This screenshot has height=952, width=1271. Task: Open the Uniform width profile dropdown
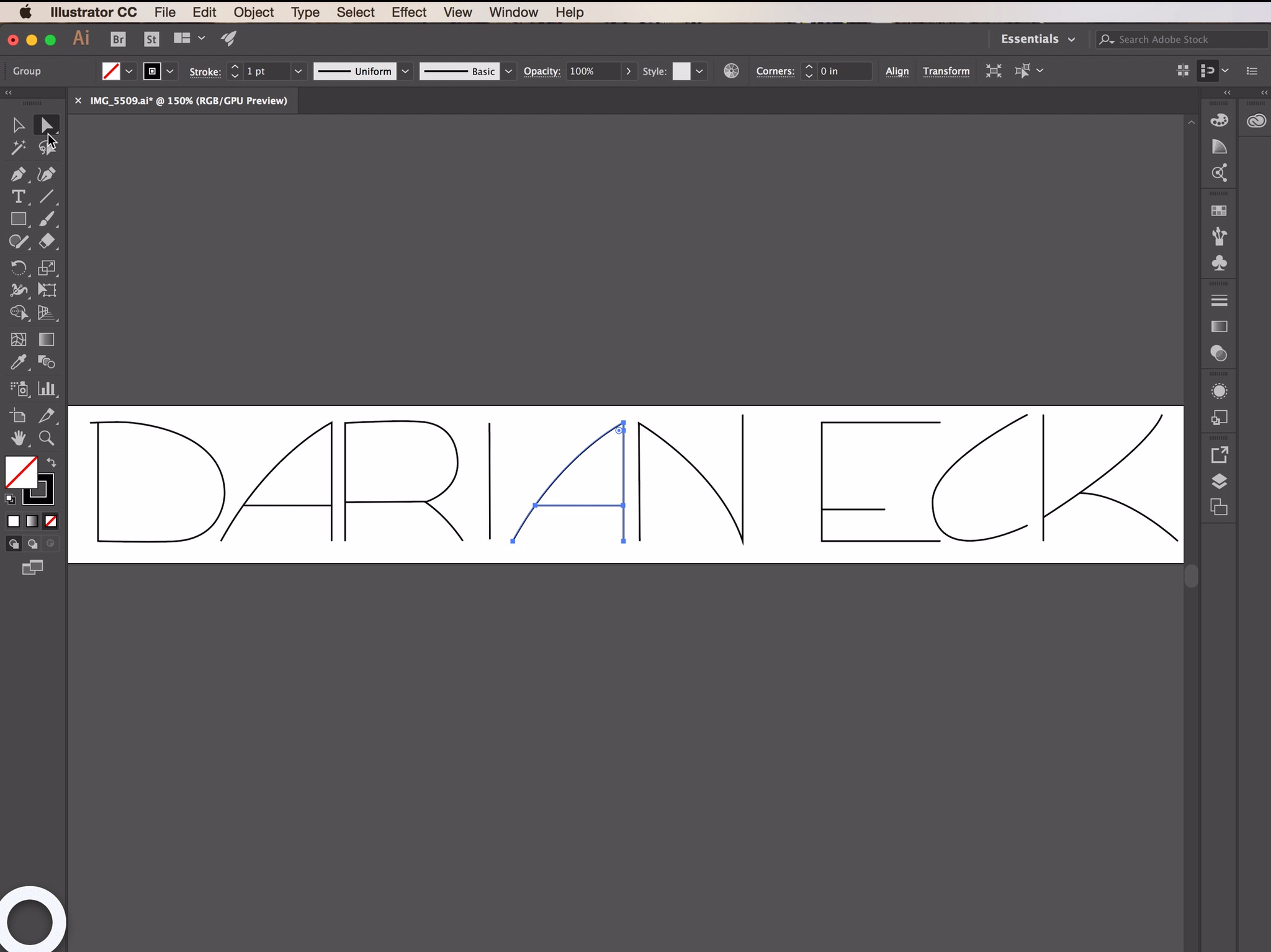[x=405, y=71]
